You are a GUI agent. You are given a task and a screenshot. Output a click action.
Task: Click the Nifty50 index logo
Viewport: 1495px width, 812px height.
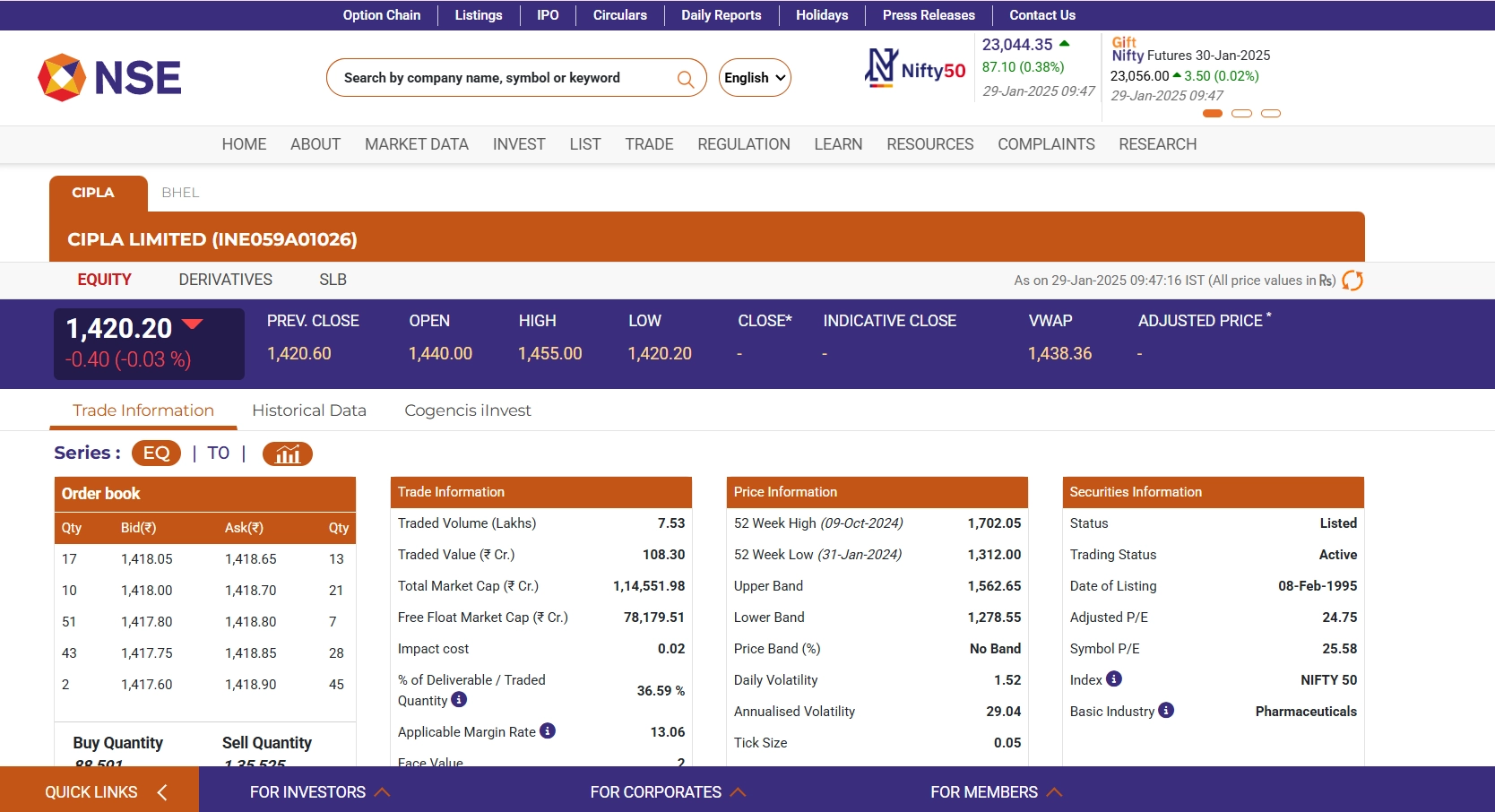(915, 69)
